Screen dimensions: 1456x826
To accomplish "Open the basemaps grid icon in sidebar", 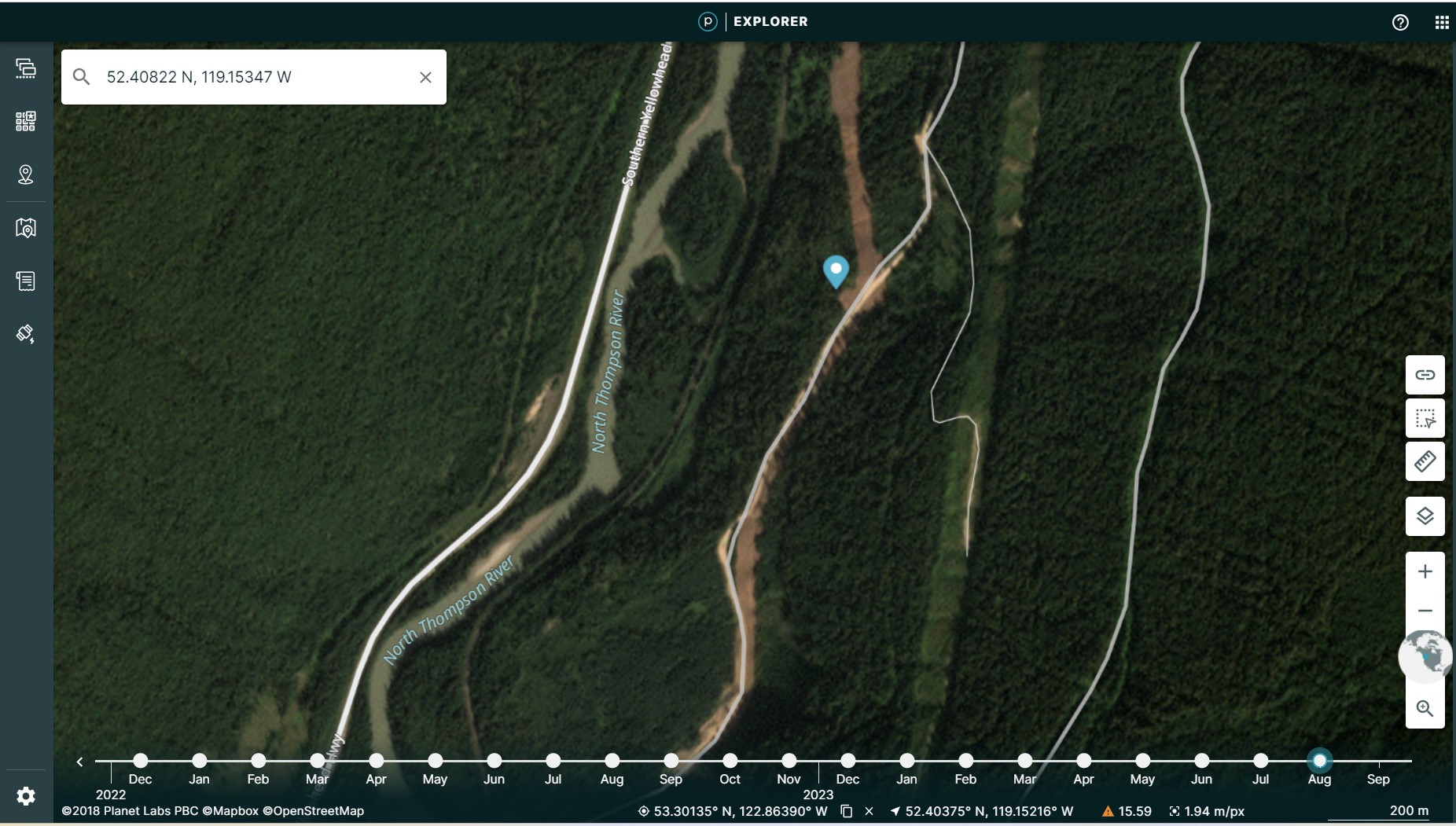I will (x=26, y=121).
